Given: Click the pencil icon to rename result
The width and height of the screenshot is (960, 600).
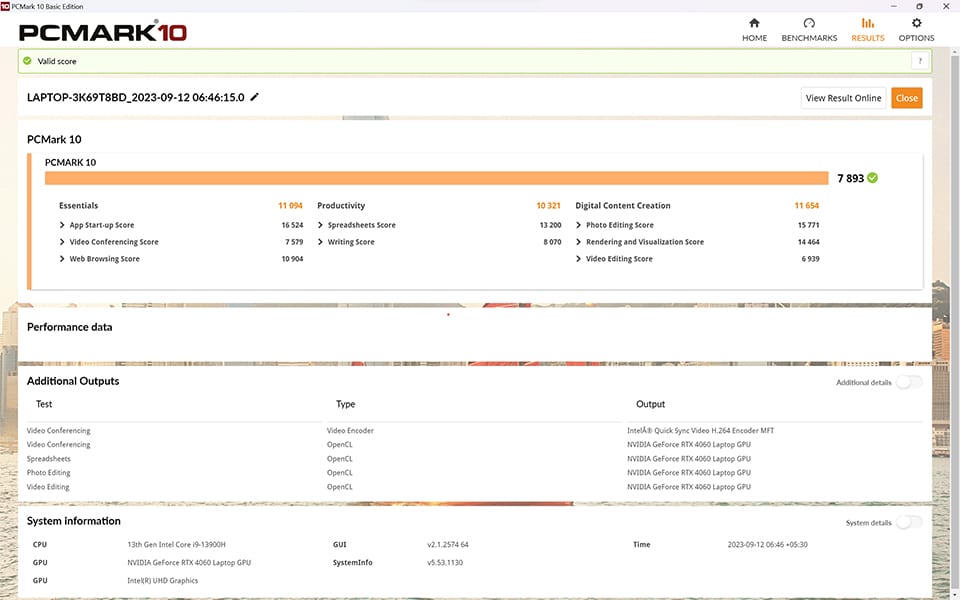Looking at the screenshot, I should [x=254, y=97].
